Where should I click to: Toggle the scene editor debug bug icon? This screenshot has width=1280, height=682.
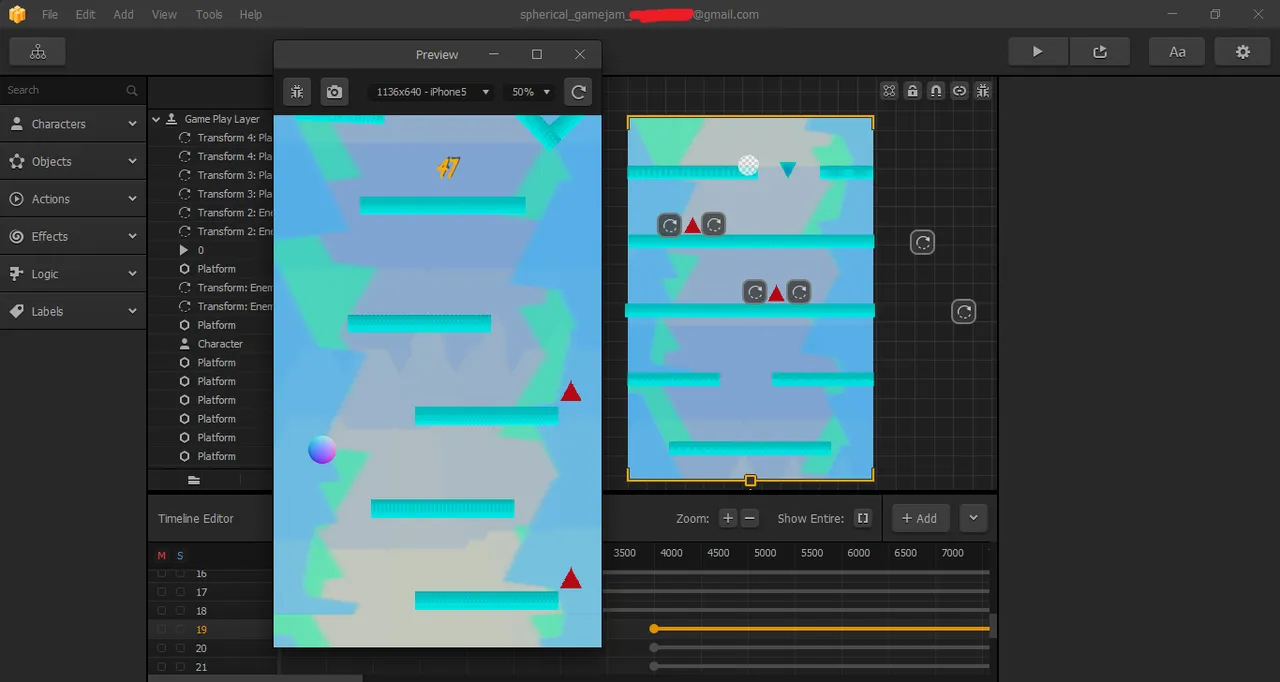[983, 91]
